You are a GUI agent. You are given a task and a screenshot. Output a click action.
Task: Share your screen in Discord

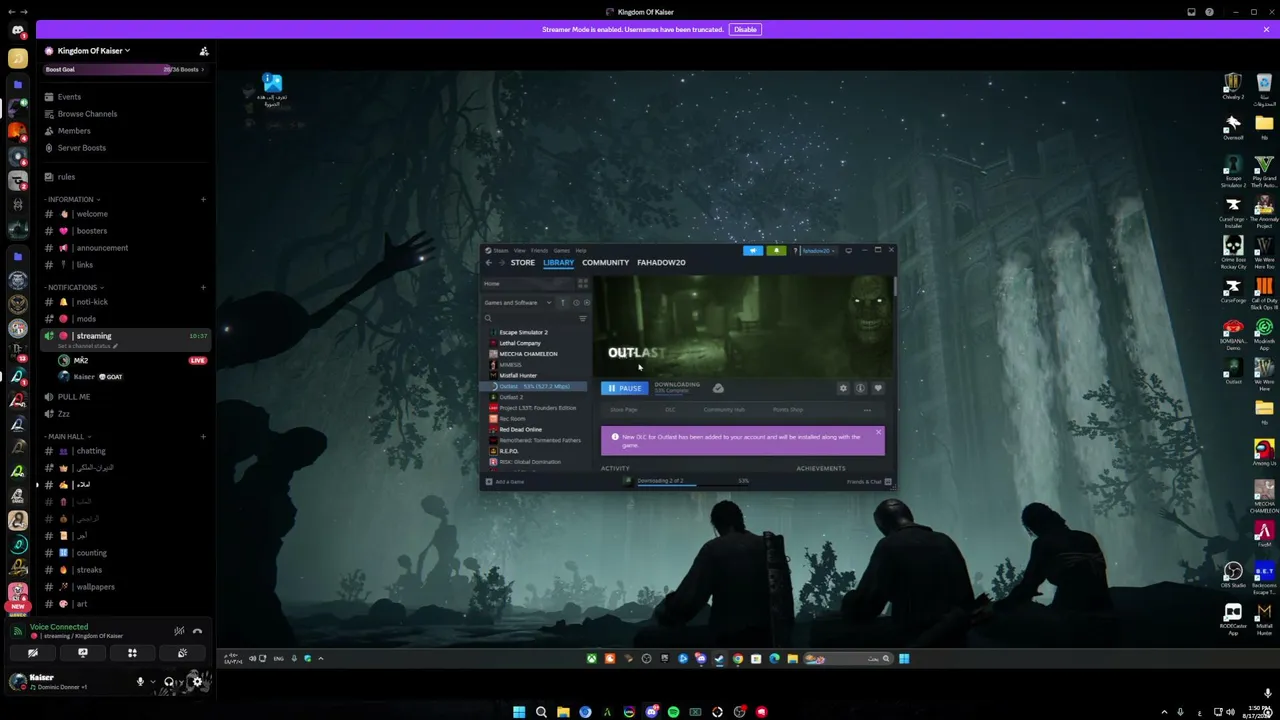pos(83,653)
